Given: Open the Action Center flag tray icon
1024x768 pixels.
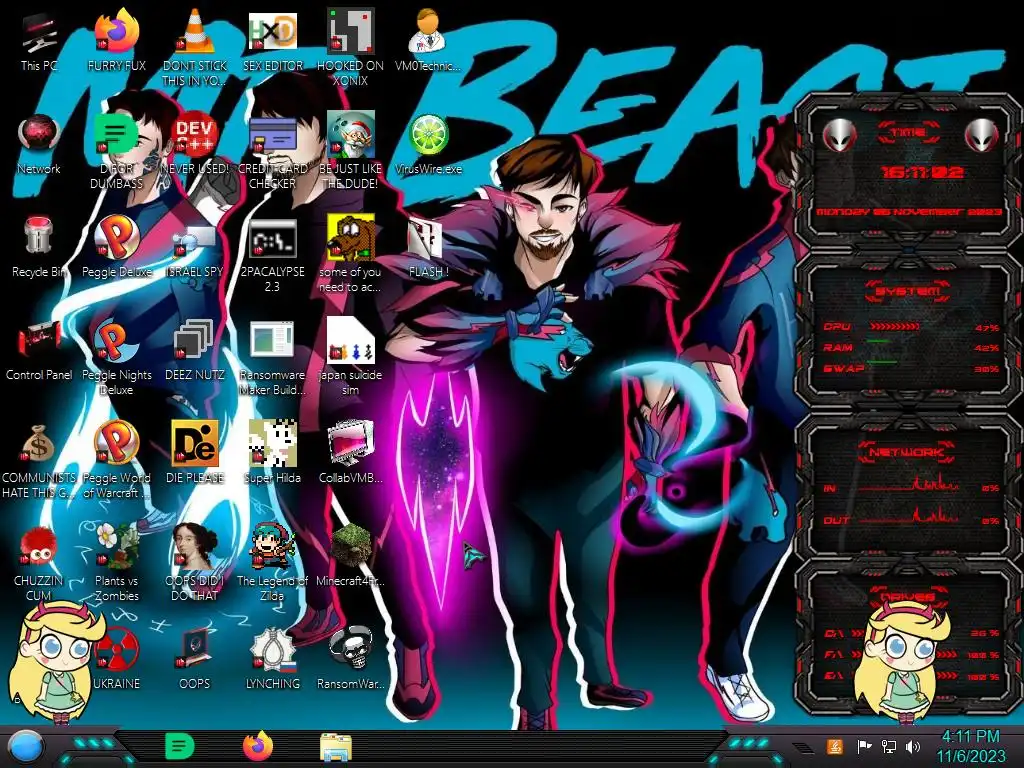Looking at the screenshot, I should [x=863, y=746].
